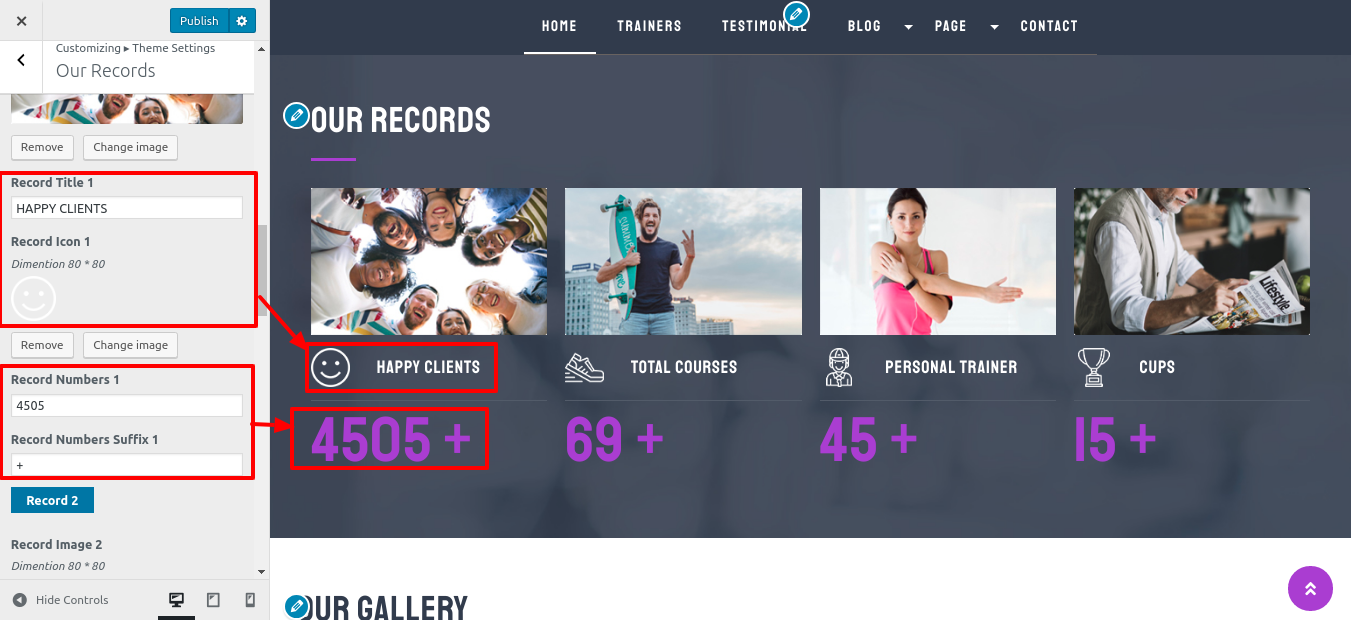1351x620 pixels.
Task: Switch to tablet preview icon
Action: pyautogui.click(x=213, y=600)
